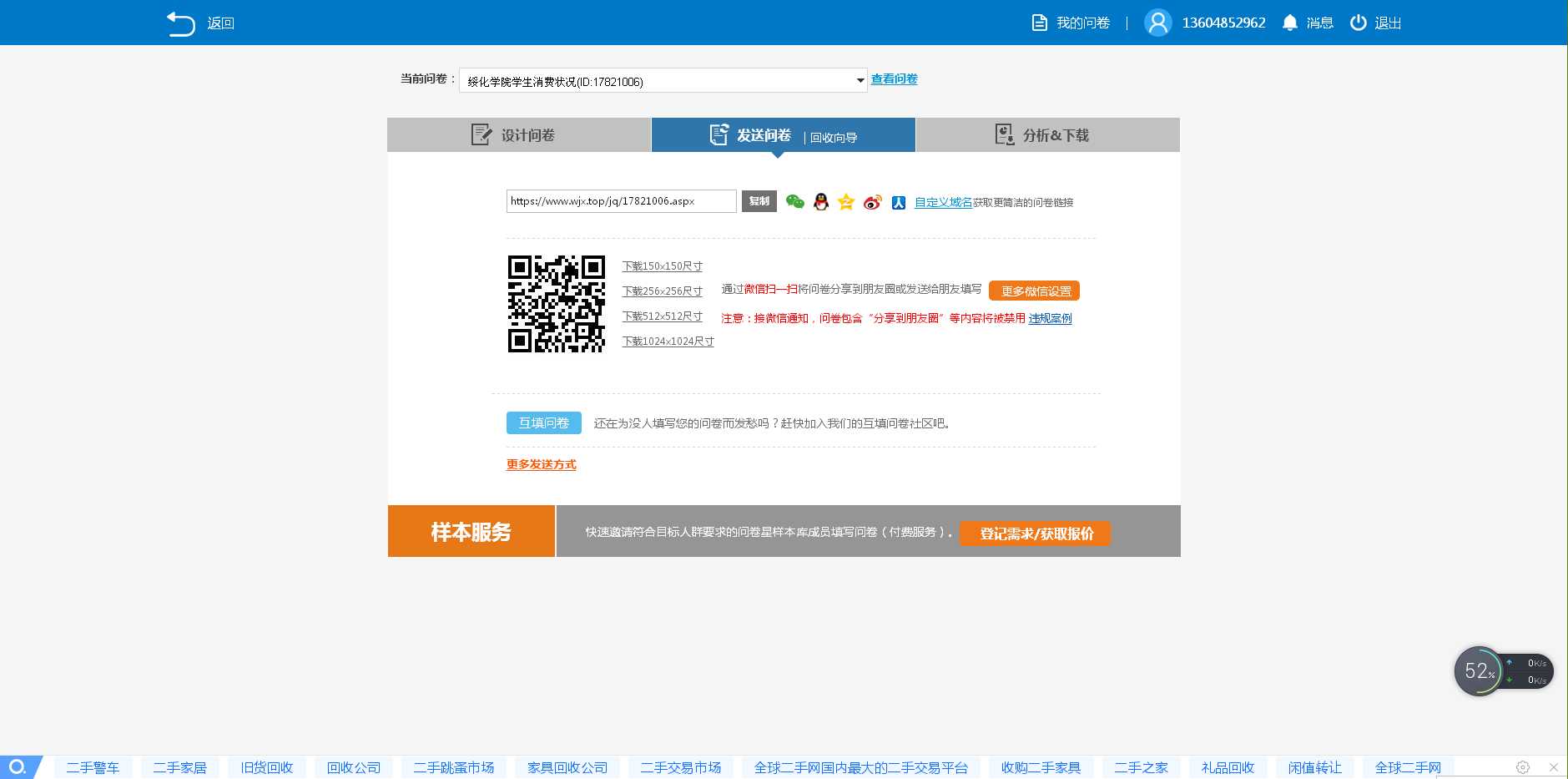Click the 发送问卷 document icon
This screenshot has width=1568, height=779.
[x=718, y=134]
